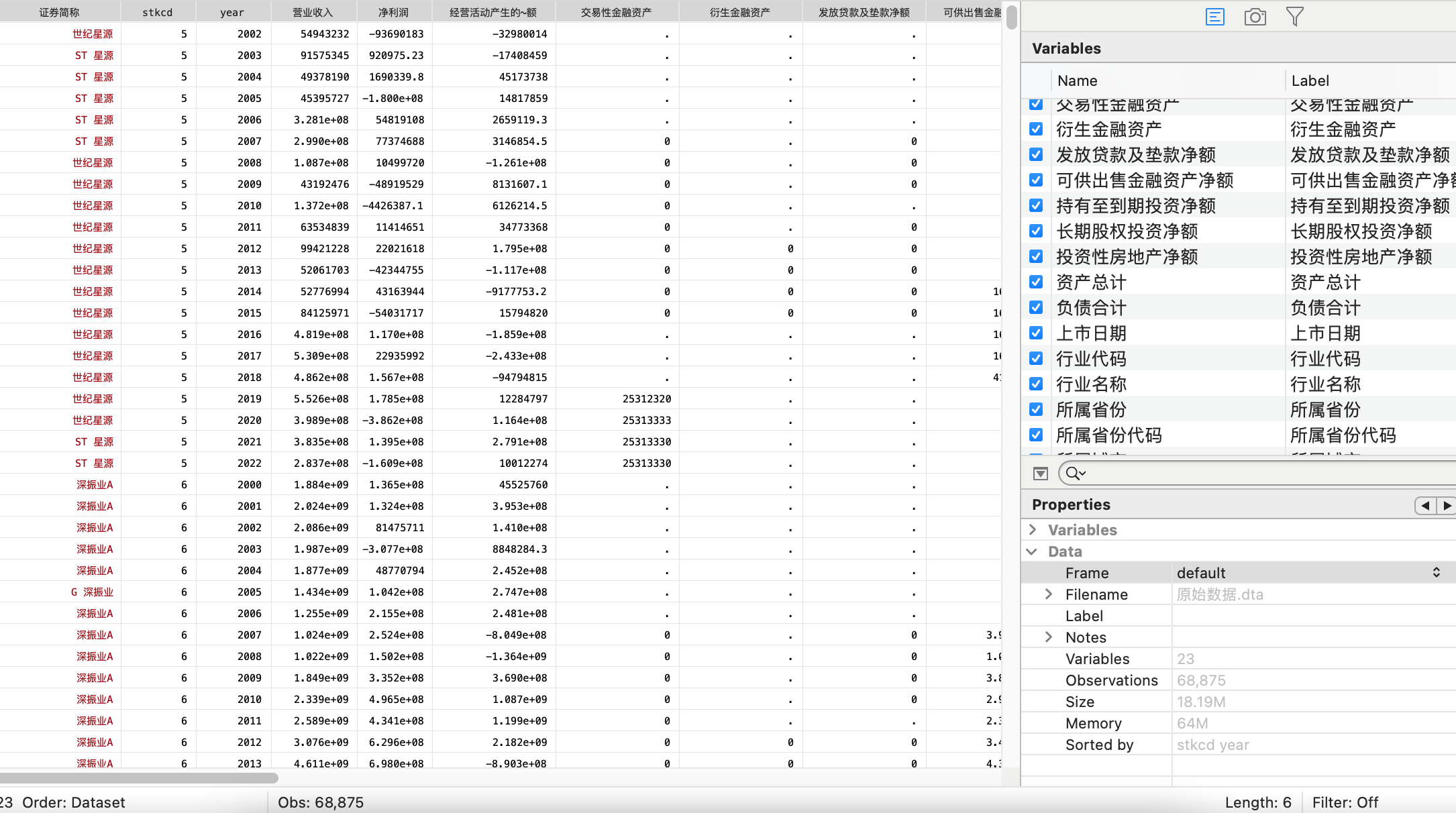This screenshot has height=813, width=1456.
Task: Click the magnifier search options icon
Action: 1075,474
